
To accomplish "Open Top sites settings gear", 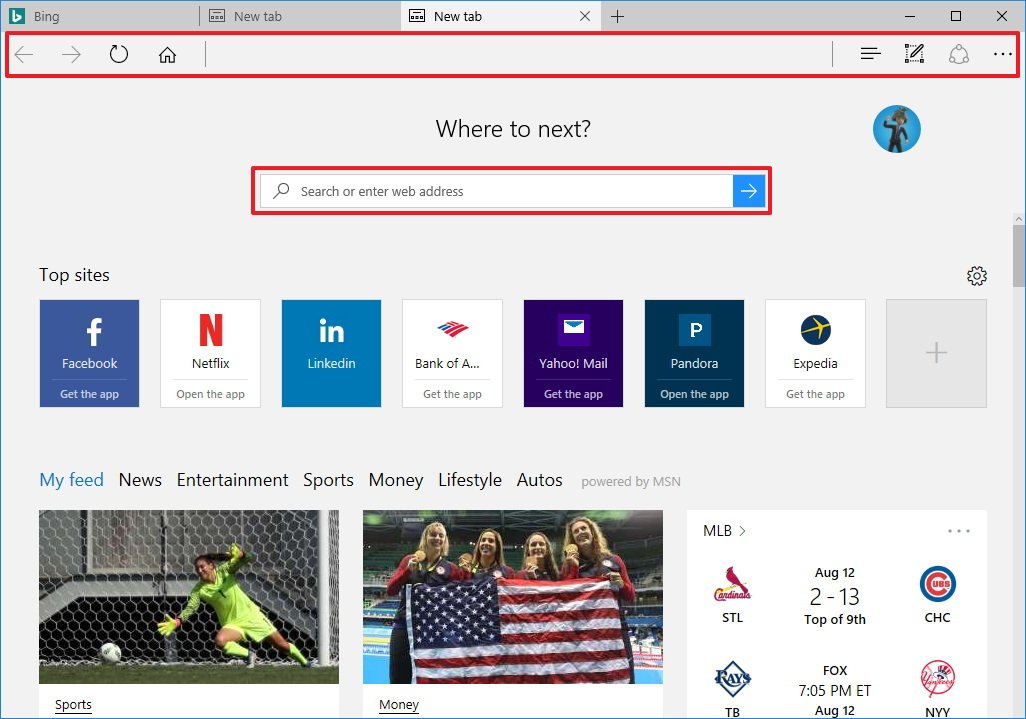I will (976, 276).
